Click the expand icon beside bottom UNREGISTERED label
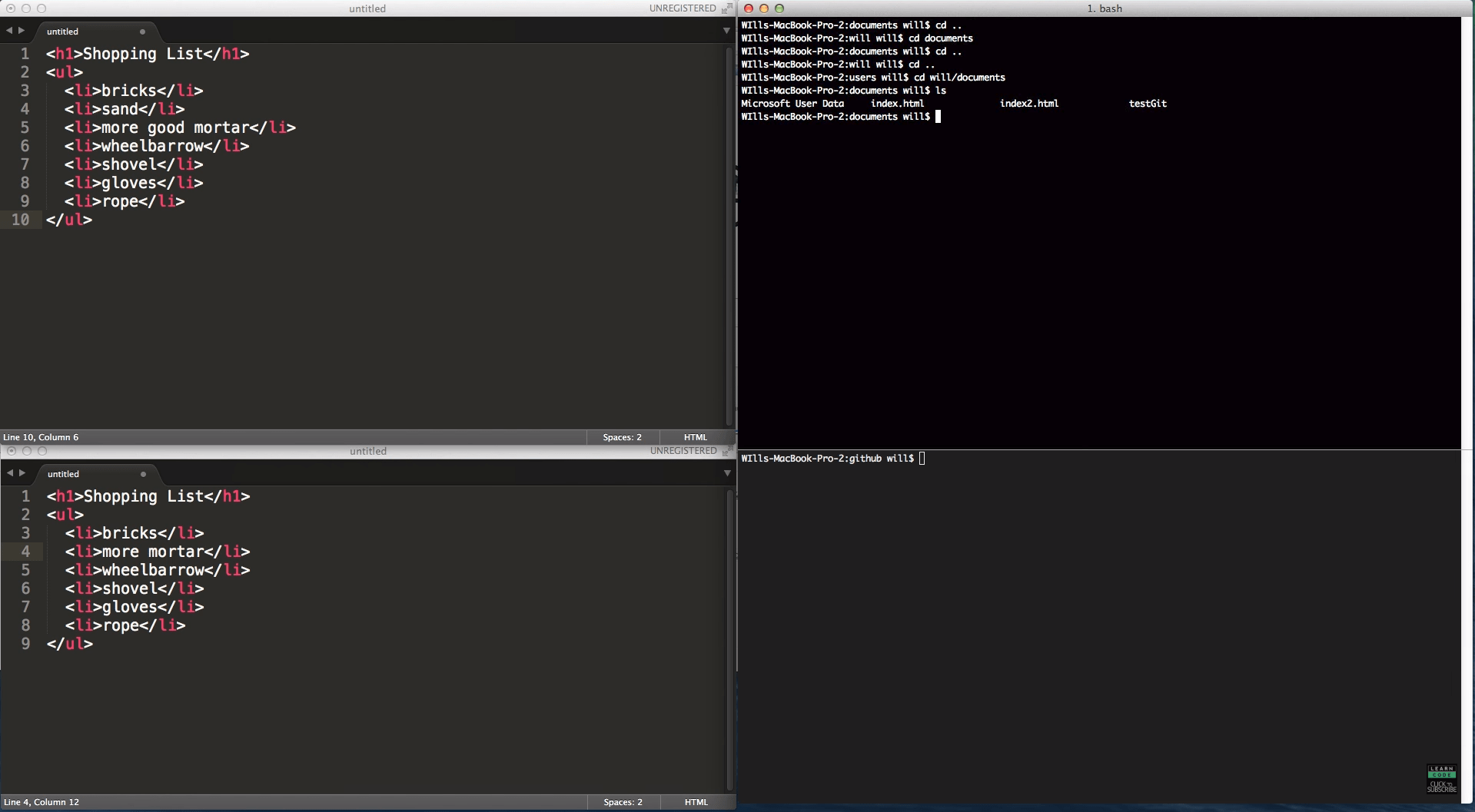Image resolution: width=1475 pixels, height=812 pixels. coord(728,451)
